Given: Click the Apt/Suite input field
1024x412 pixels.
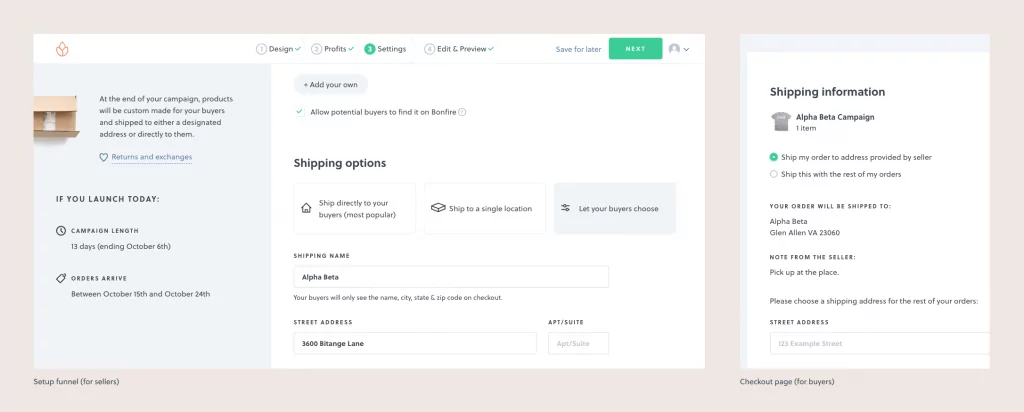Looking at the screenshot, I should click(x=578, y=343).
